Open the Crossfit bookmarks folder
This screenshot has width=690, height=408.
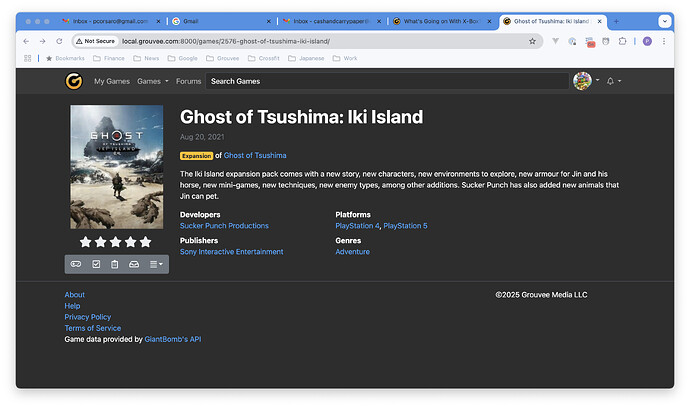coord(264,58)
